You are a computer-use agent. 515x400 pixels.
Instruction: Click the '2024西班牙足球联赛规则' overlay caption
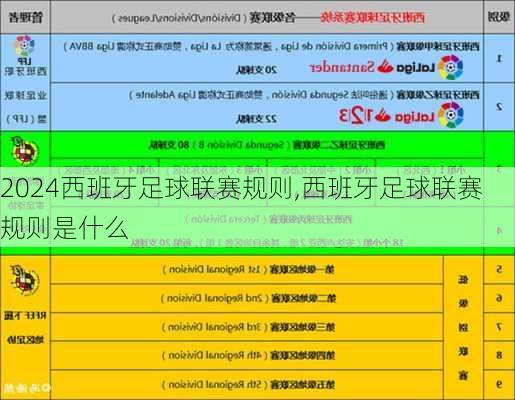click(x=241, y=208)
